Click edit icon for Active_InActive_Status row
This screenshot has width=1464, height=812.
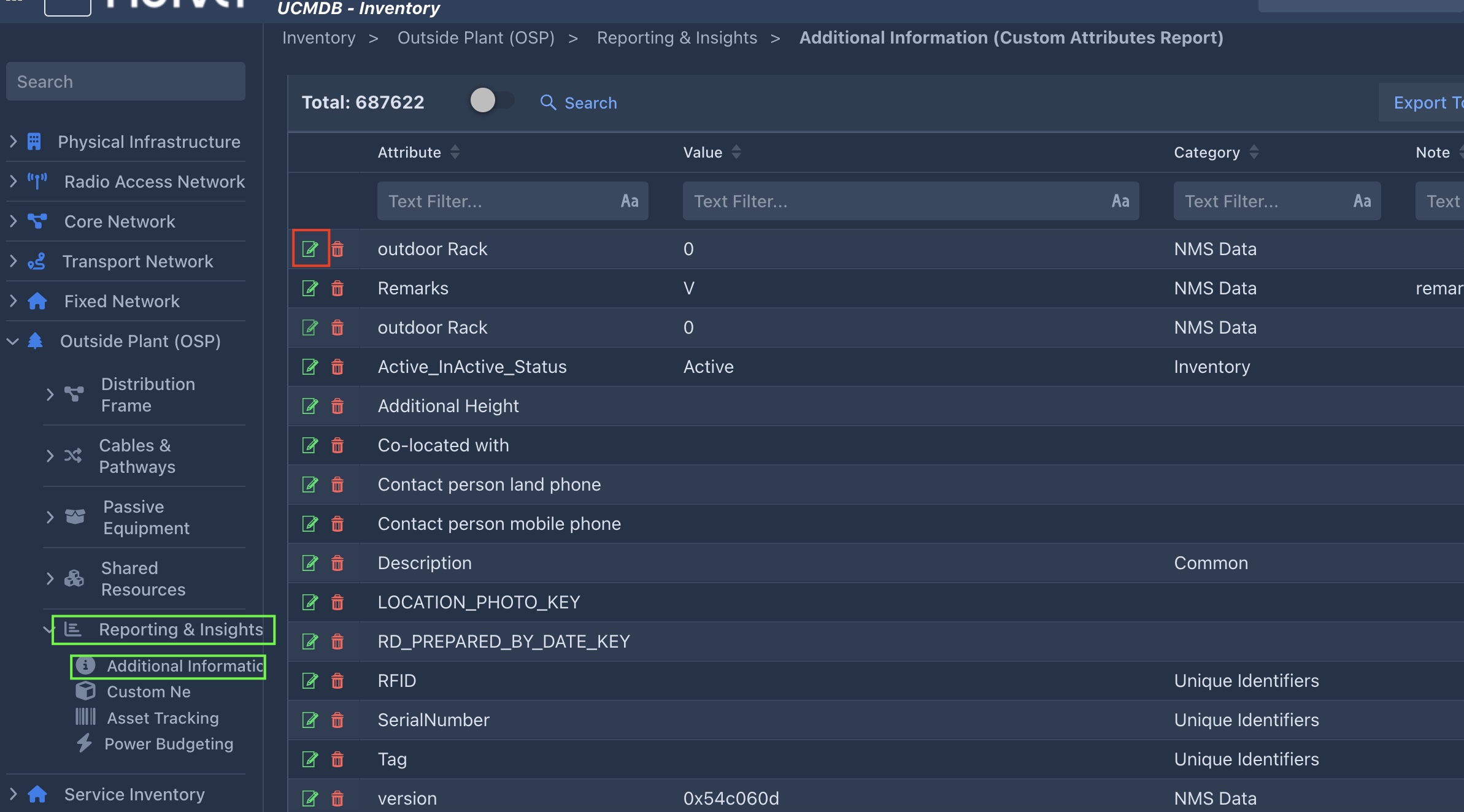click(x=310, y=367)
